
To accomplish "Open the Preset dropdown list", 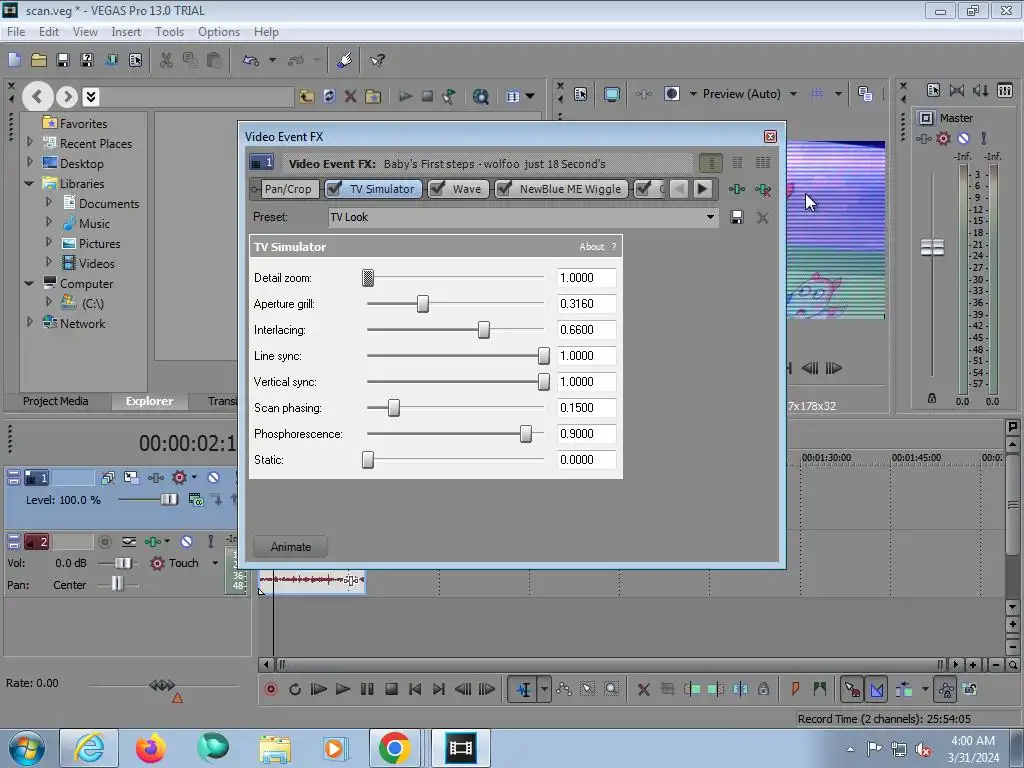I will coord(710,217).
